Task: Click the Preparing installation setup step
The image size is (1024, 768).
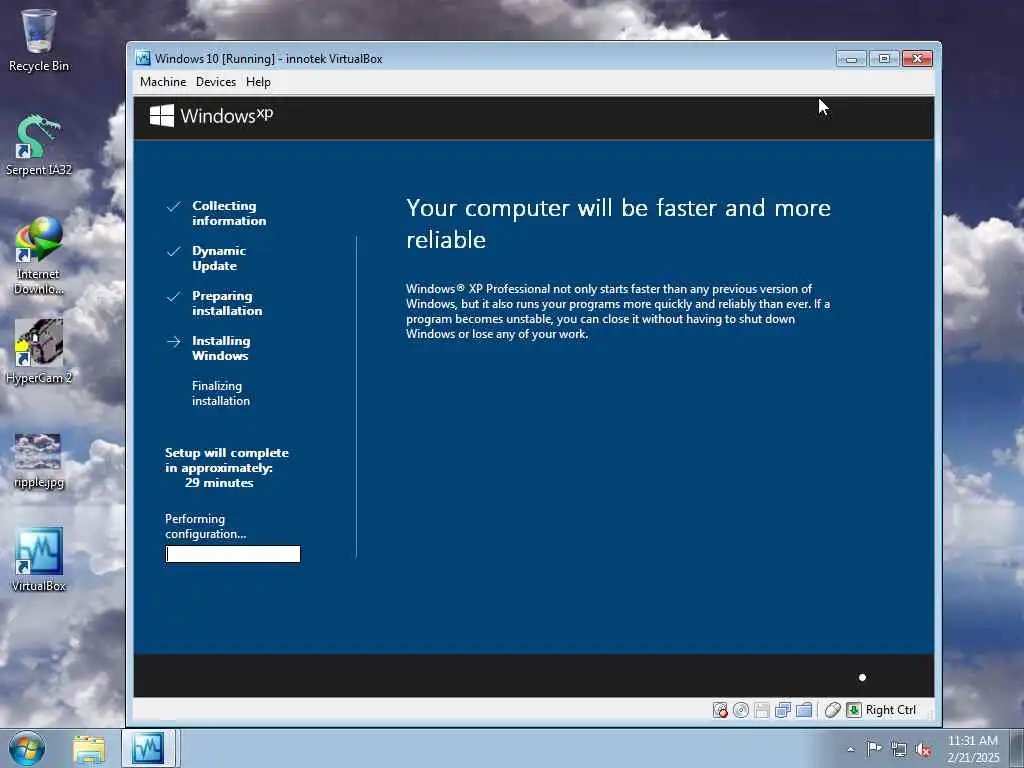Action: coord(227,303)
